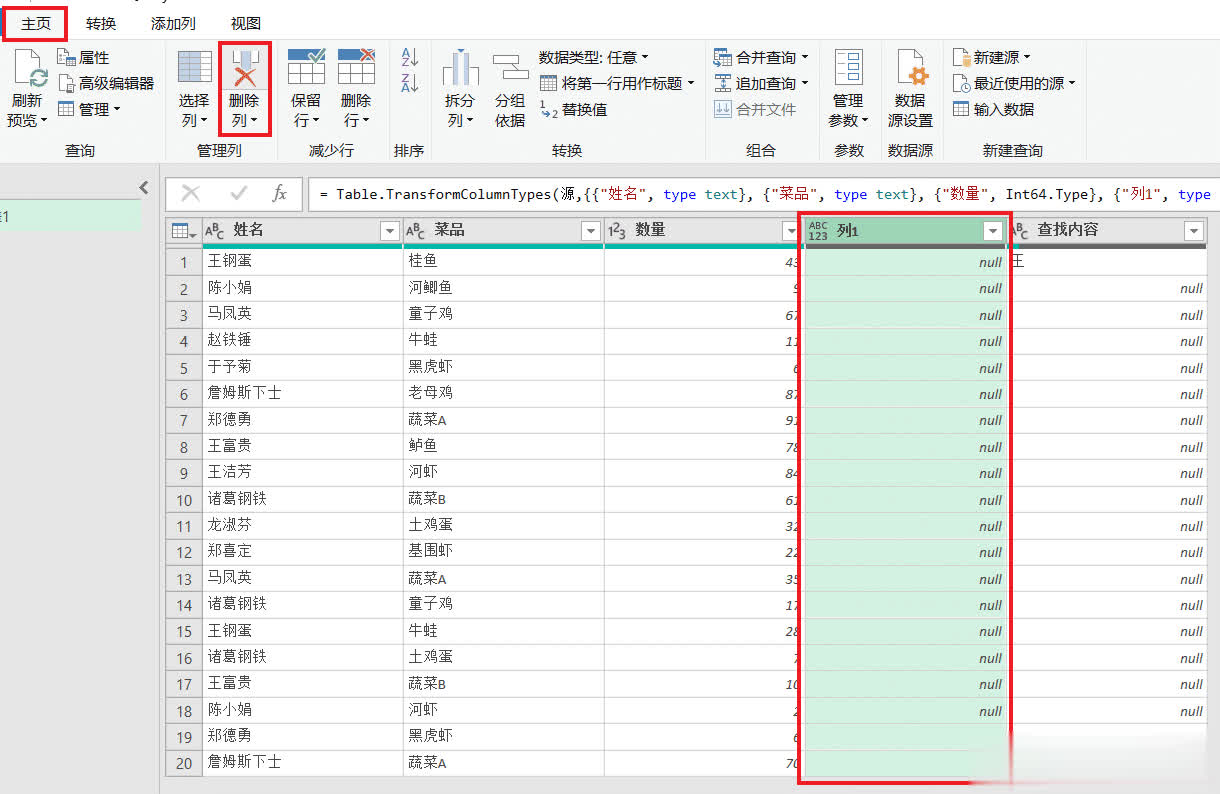Screen dimensions: 1220x794
Task: Click the Remove Rows icon
Action: click(x=356, y=68)
